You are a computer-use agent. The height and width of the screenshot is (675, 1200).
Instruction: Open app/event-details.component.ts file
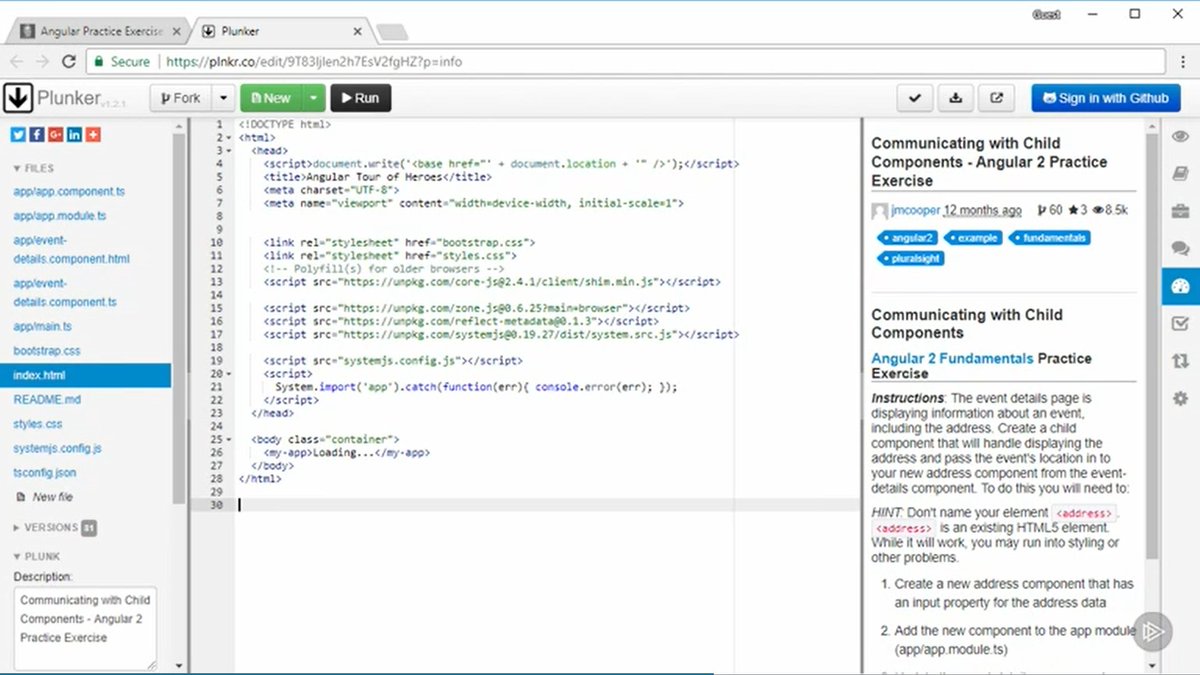(65, 292)
